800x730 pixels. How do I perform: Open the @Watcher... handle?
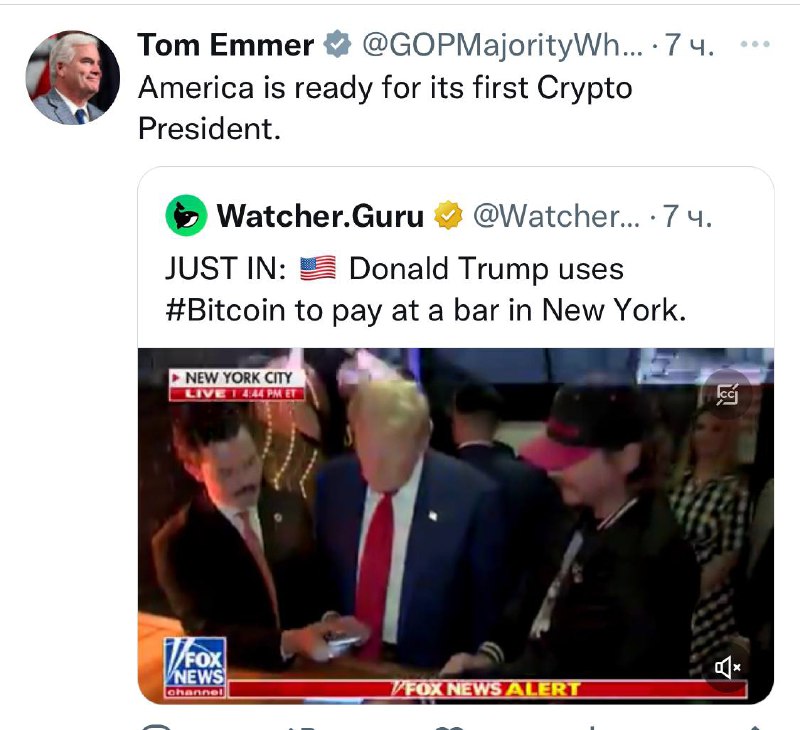[x=556, y=216]
